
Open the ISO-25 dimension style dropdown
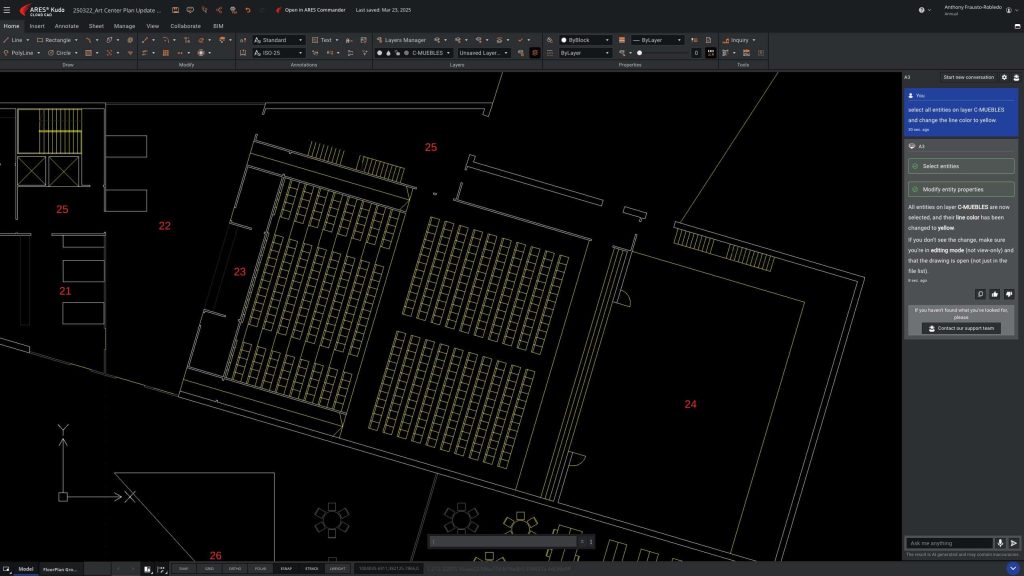pyautogui.click(x=279, y=53)
